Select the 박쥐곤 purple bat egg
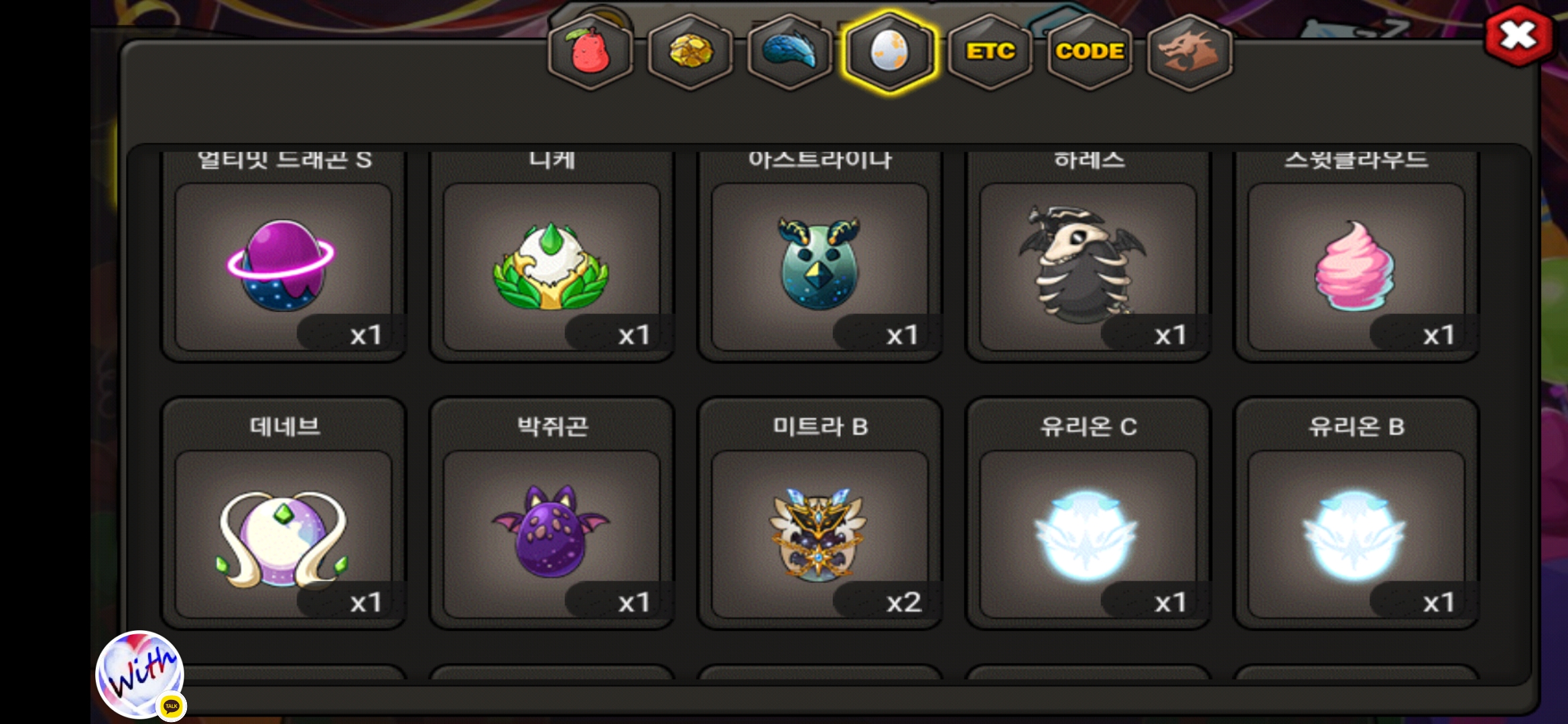The width and height of the screenshot is (1568, 724). tap(551, 534)
